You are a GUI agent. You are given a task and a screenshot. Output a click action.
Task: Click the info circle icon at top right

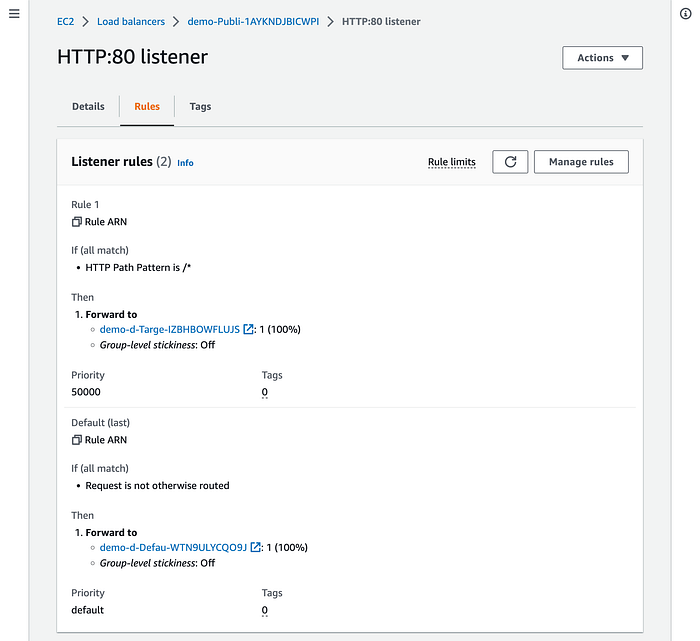pos(685,14)
